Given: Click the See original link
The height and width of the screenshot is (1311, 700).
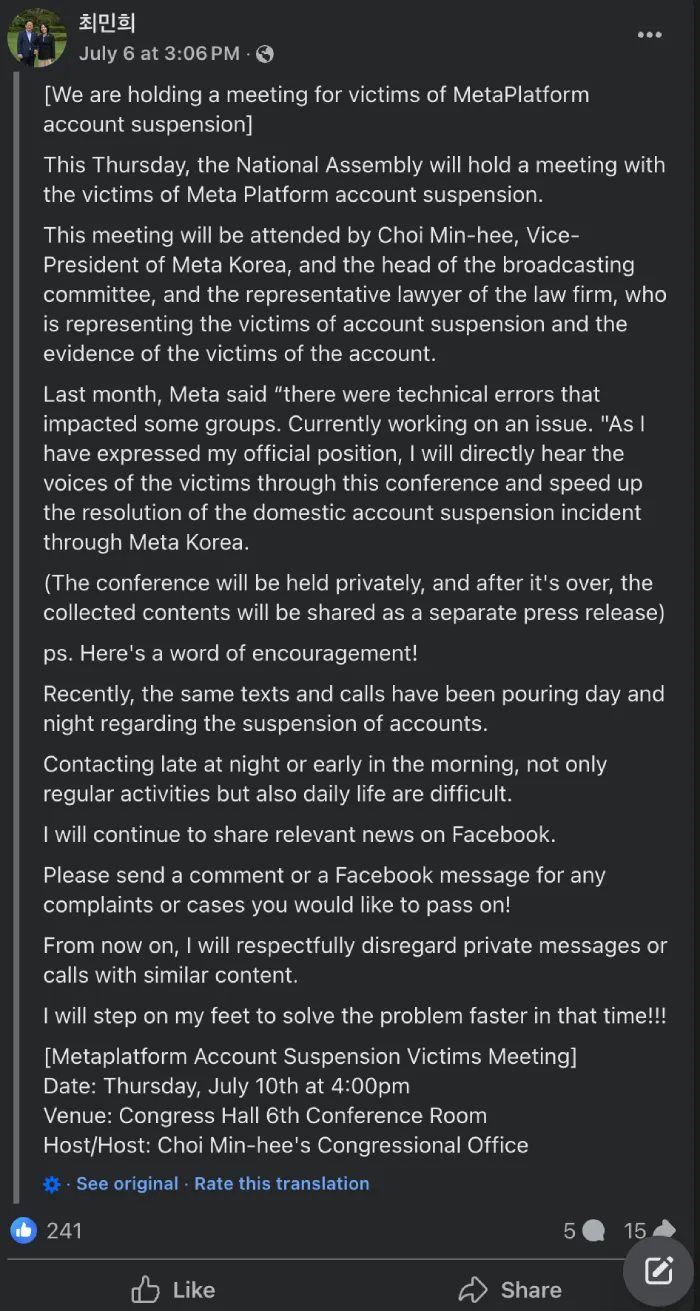Looking at the screenshot, I should pyautogui.click(x=127, y=1183).
